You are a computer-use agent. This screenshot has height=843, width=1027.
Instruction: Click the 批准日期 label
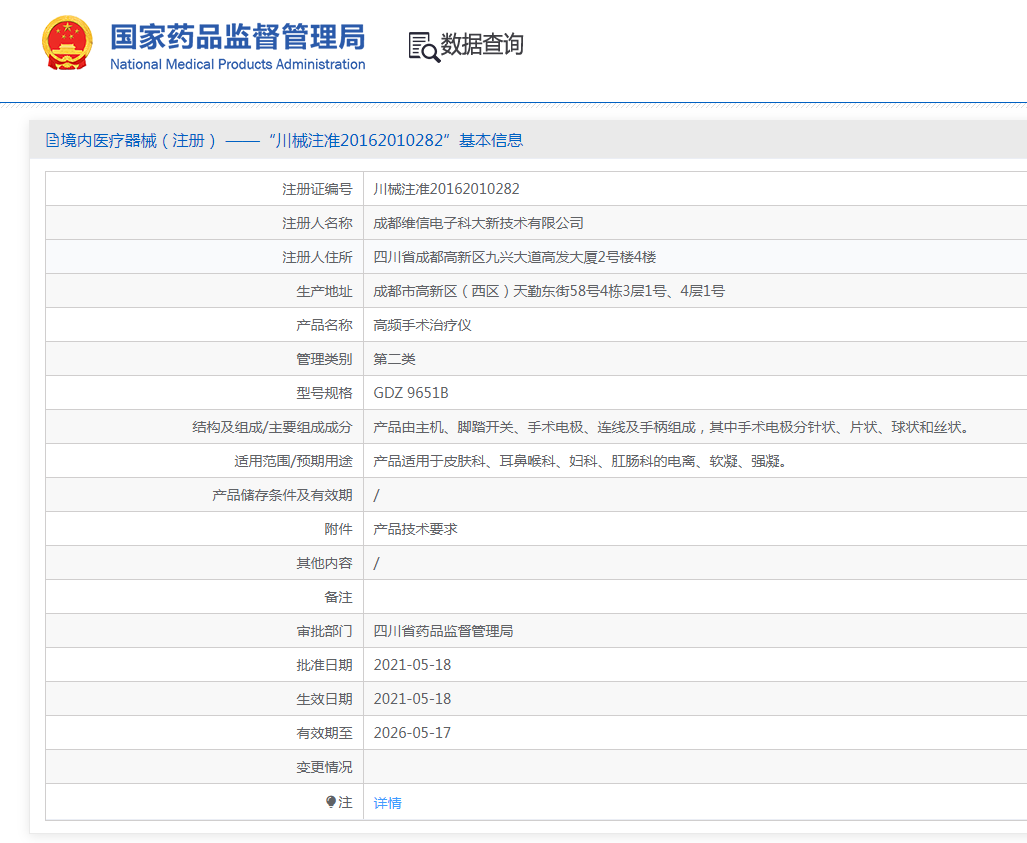(324, 665)
